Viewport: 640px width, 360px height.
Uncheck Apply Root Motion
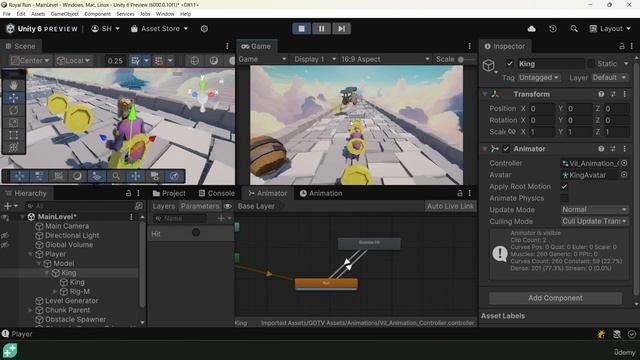click(564, 187)
